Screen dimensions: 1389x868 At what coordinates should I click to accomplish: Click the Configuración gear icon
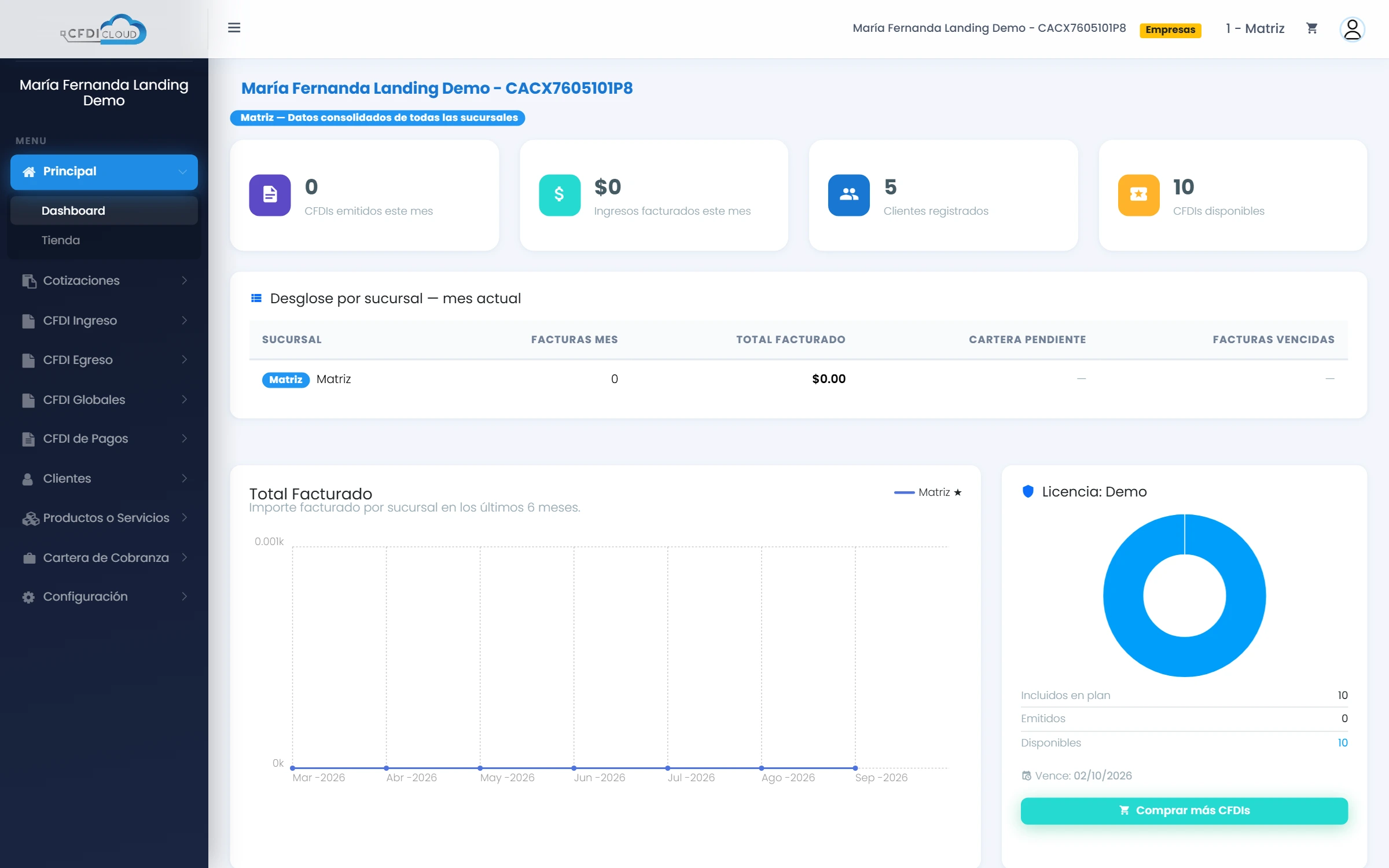click(28, 597)
